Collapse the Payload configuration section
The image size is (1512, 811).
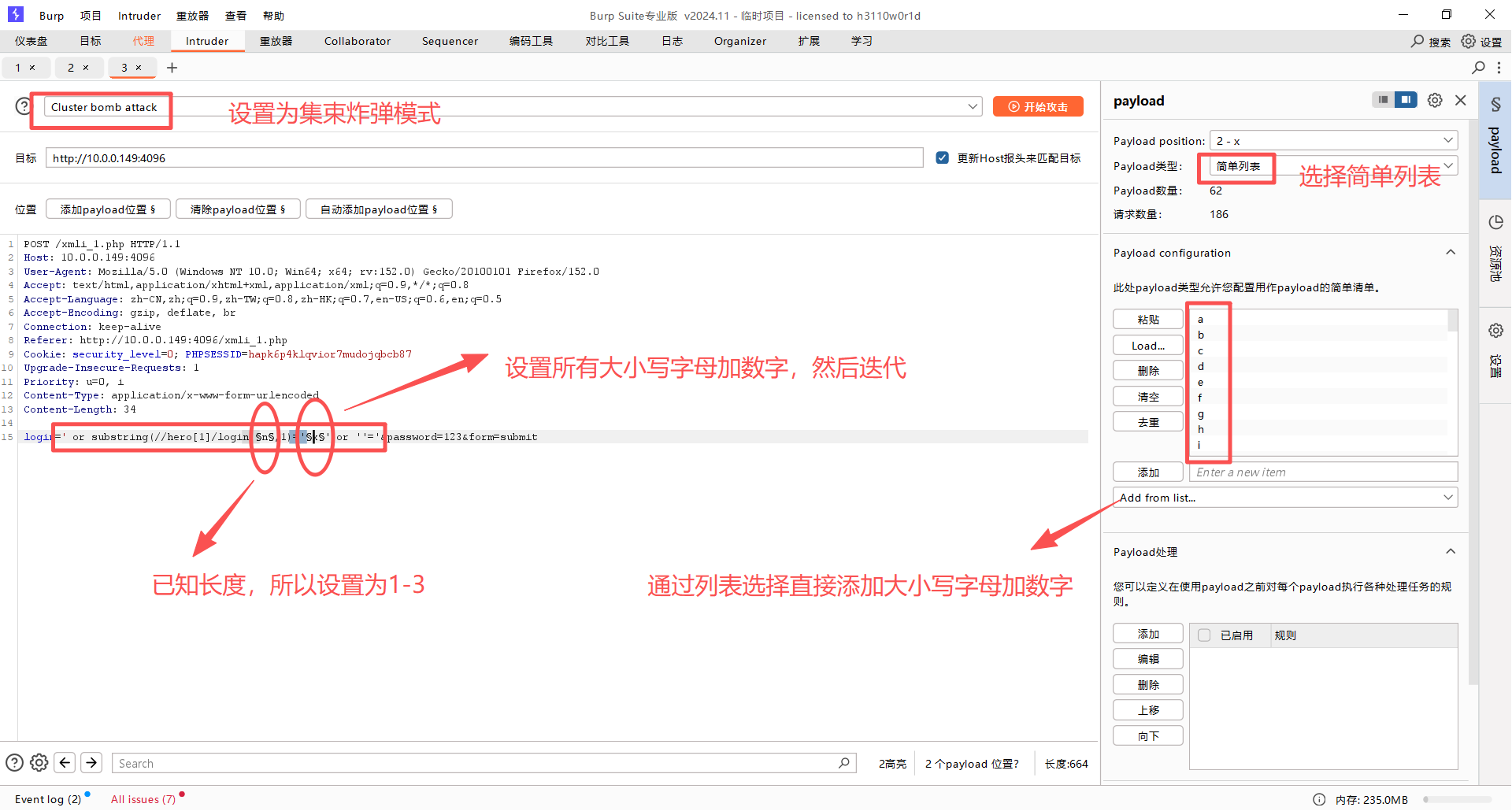click(x=1451, y=252)
